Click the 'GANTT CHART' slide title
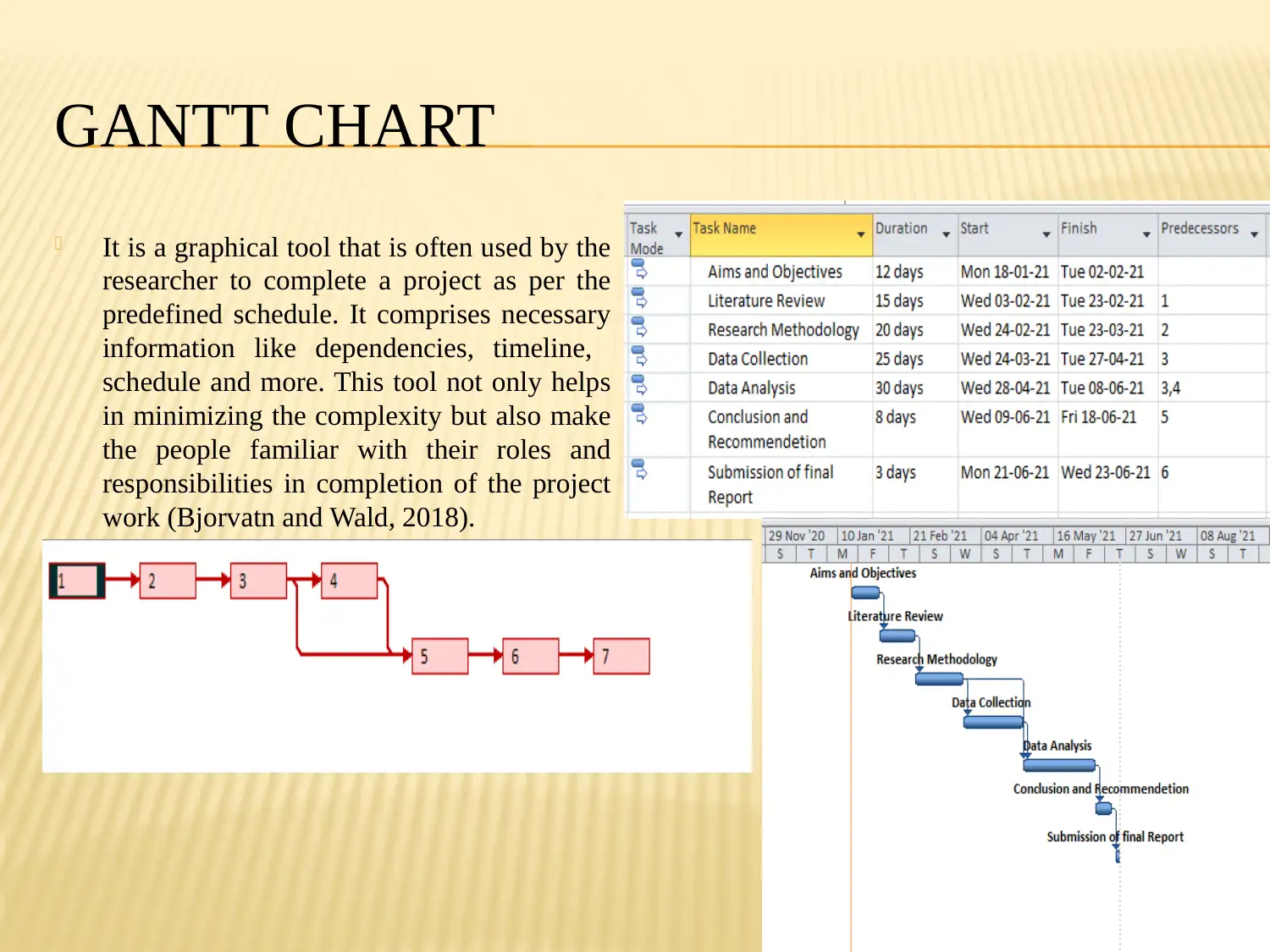The image size is (1270, 952). coord(275,126)
